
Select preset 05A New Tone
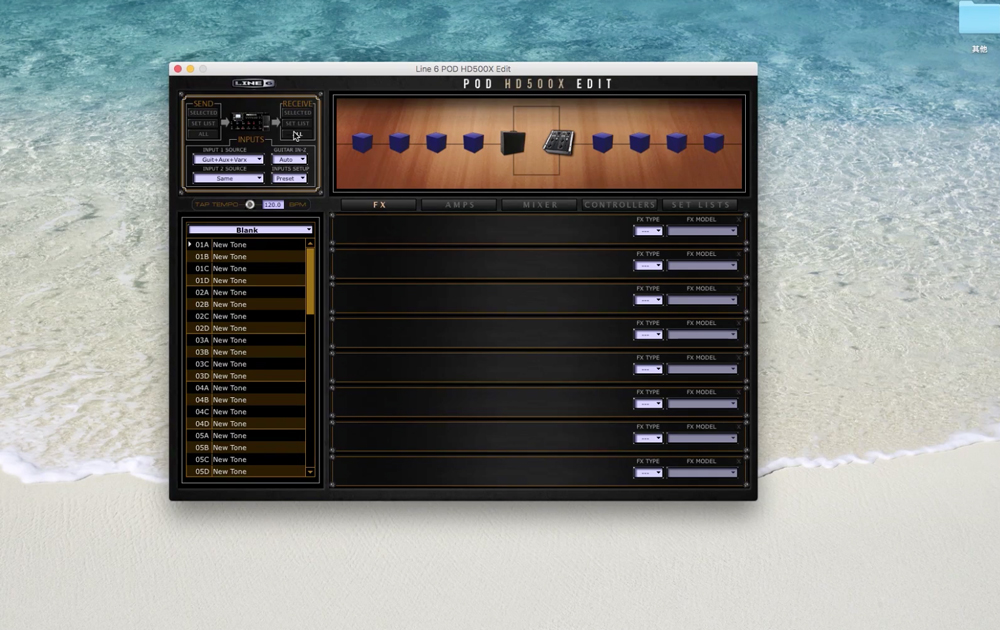click(x=246, y=436)
